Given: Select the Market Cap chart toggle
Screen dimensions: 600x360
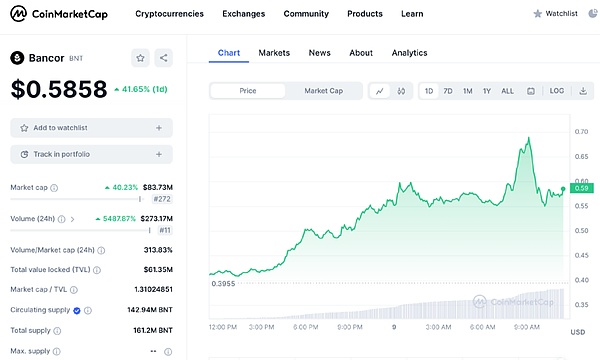Looking at the screenshot, I should tap(324, 91).
